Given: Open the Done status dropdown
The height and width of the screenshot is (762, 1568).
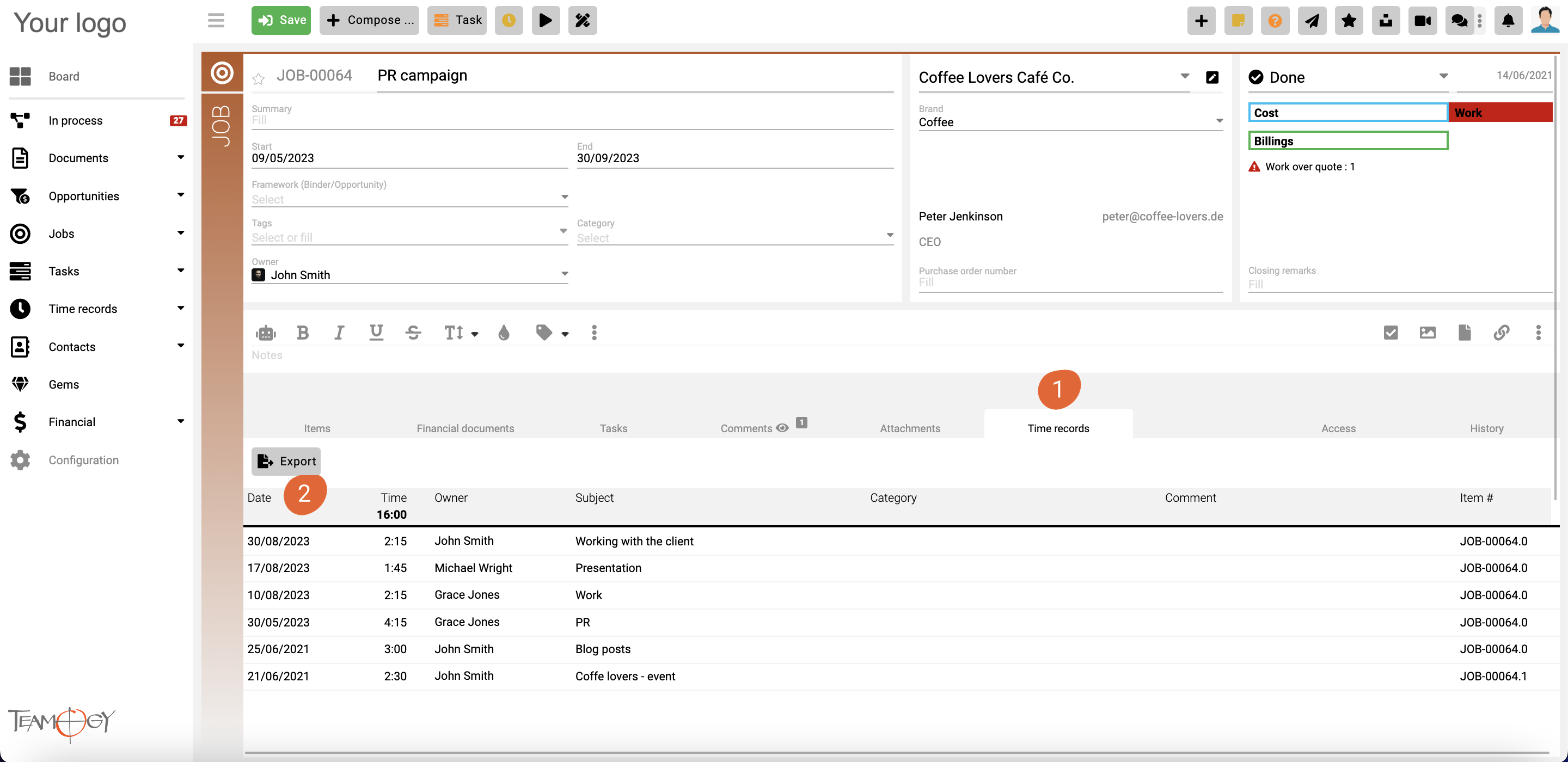Looking at the screenshot, I should tap(1443, 77).
